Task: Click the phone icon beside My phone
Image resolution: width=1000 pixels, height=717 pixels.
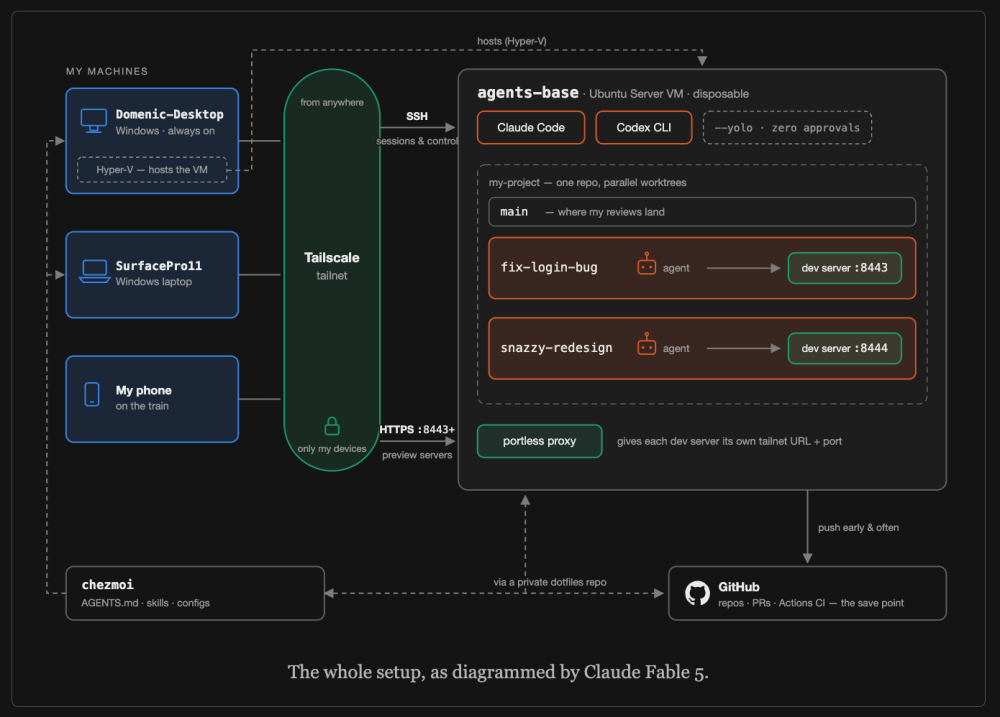Action: tap(92, 394)
